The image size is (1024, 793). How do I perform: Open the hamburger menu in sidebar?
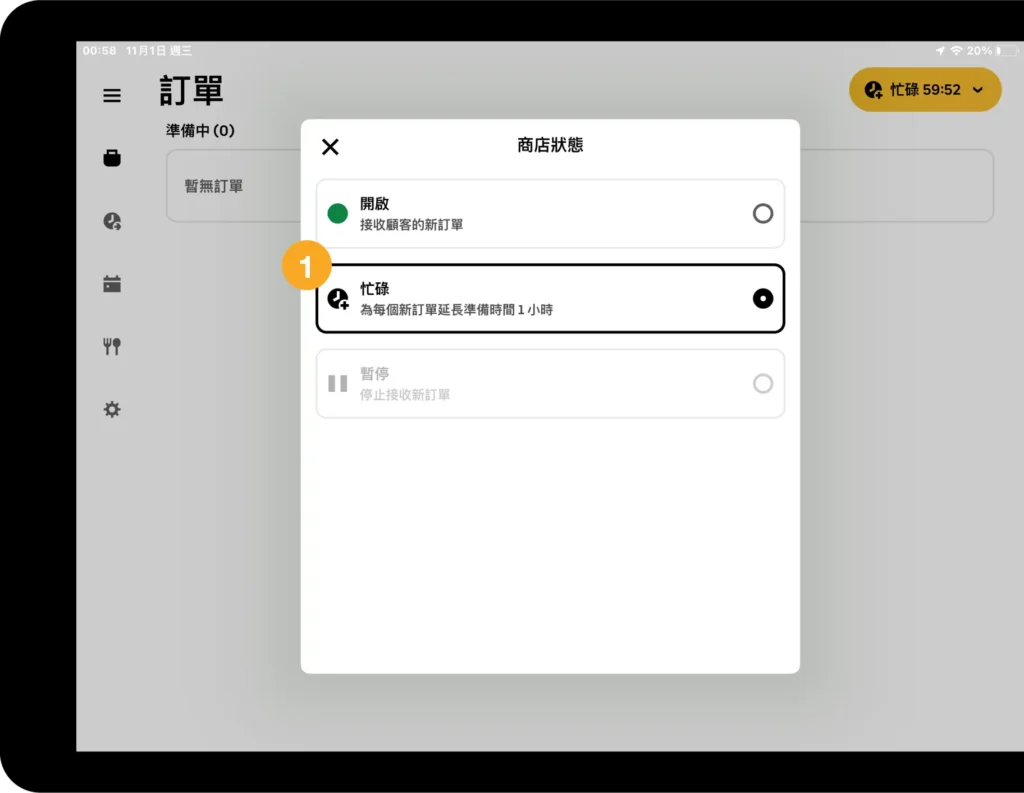click(112, 96)
